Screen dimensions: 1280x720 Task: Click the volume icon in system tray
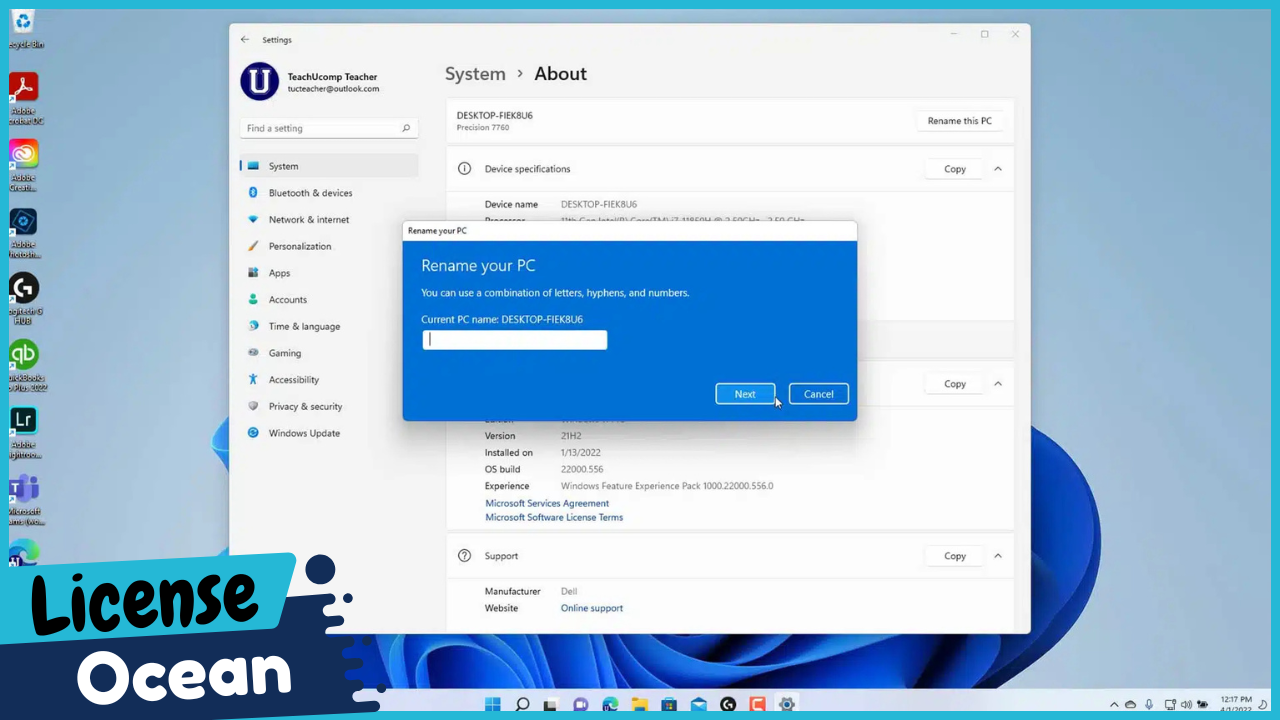tap(1186, 704)
